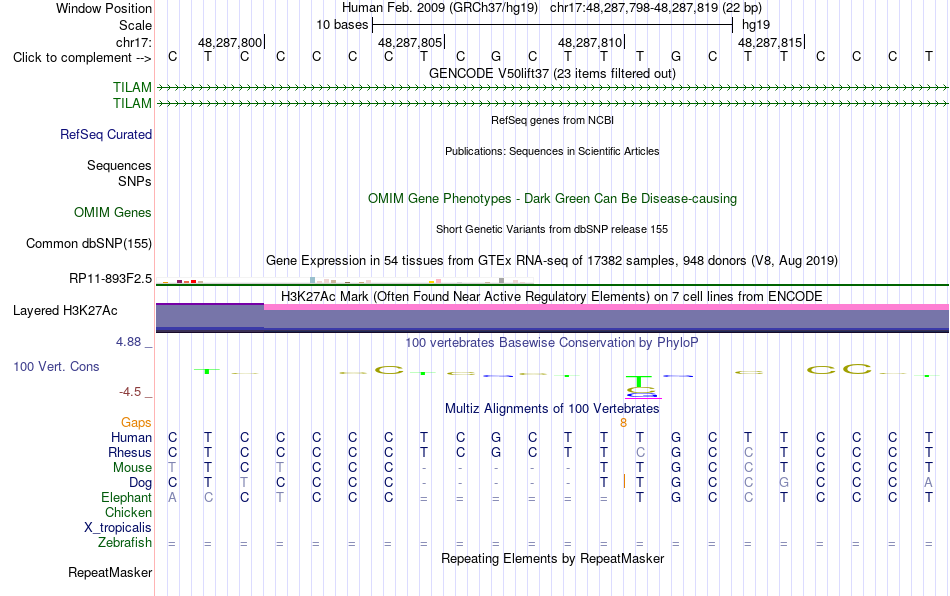Open the Layered H3K27Ac track label
The width and height of the screenshot is (950, 596).
pyautogui.click(x=65, y=311)
